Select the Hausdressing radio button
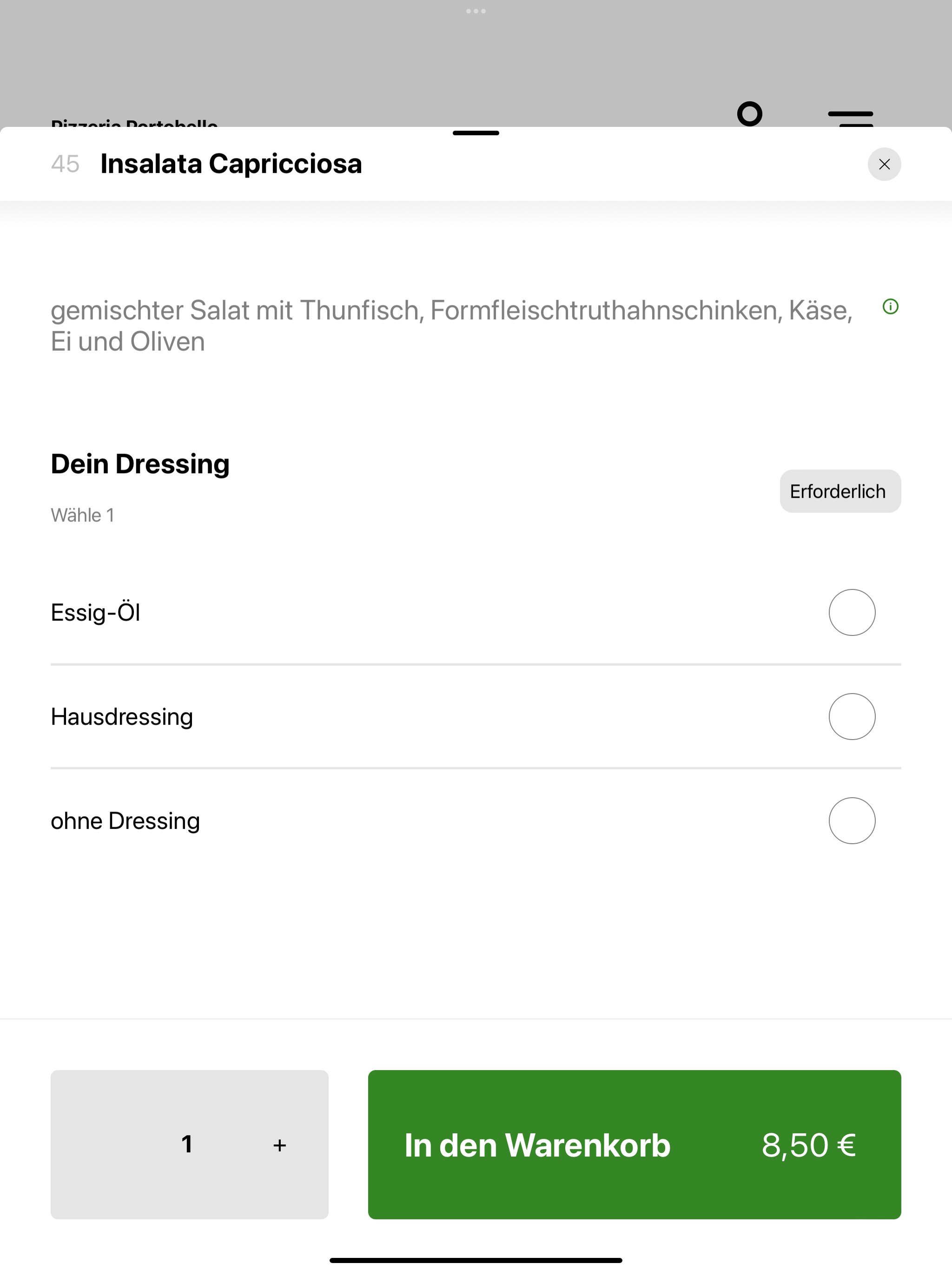 click(x=852, y=716)
